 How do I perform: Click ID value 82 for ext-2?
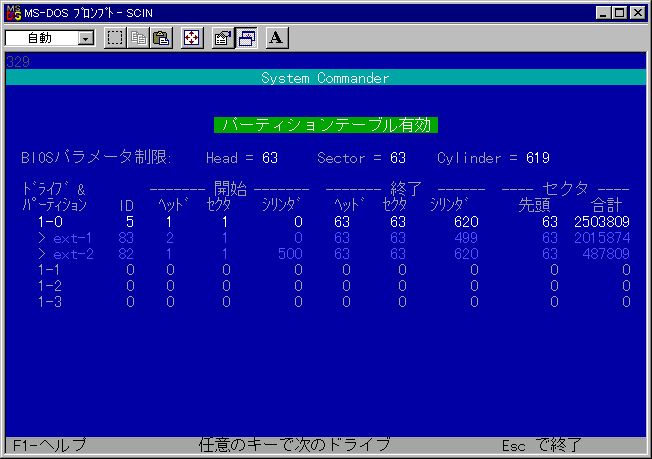(126, 254)
